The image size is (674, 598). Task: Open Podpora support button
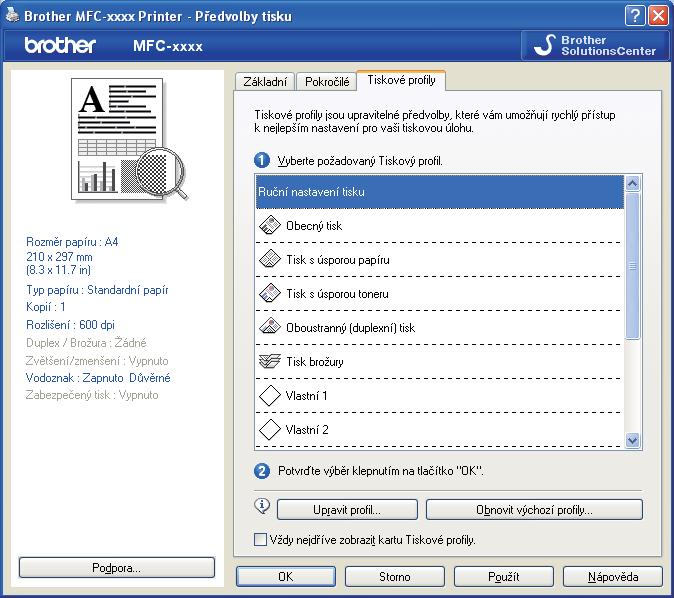pyautogui.click(x=116, y=567)
